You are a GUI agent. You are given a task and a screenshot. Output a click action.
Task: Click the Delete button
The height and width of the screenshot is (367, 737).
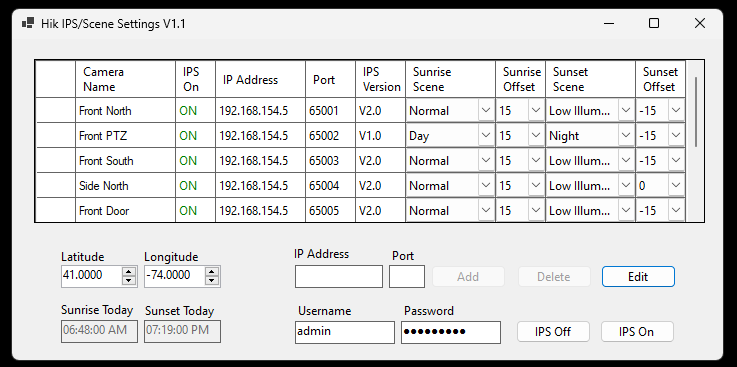coord(554,277)
